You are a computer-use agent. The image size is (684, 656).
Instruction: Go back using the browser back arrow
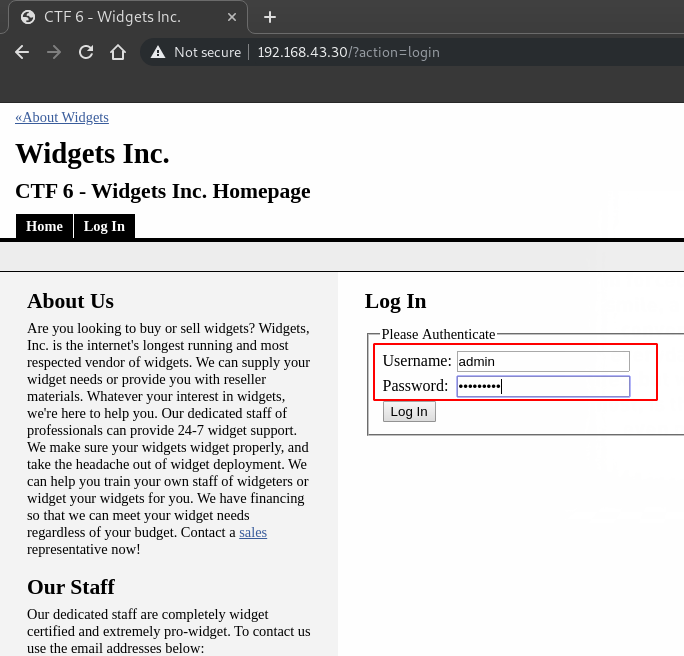click(x=22, y=52)
